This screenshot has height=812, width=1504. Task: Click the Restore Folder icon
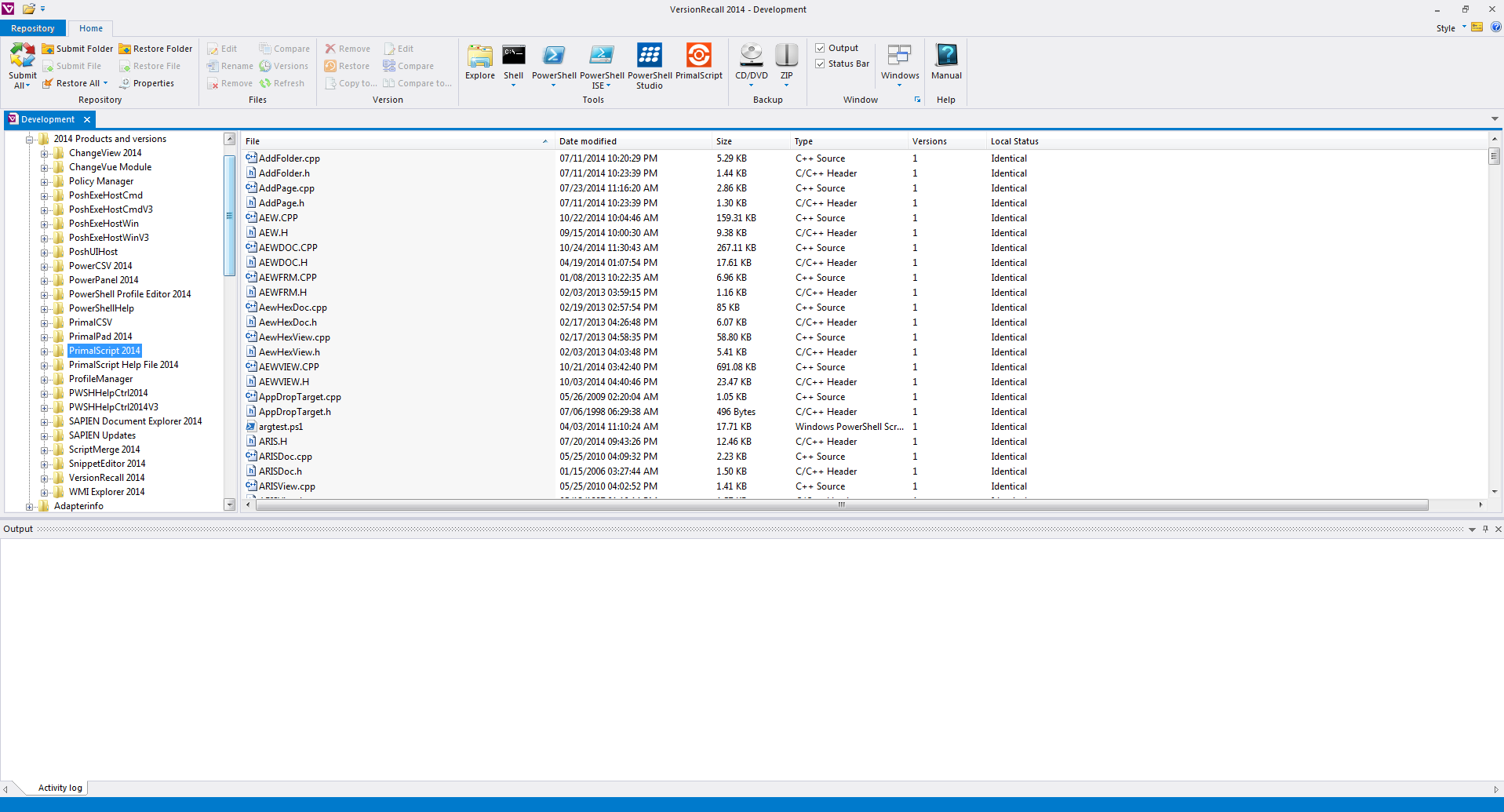point(125,49)
